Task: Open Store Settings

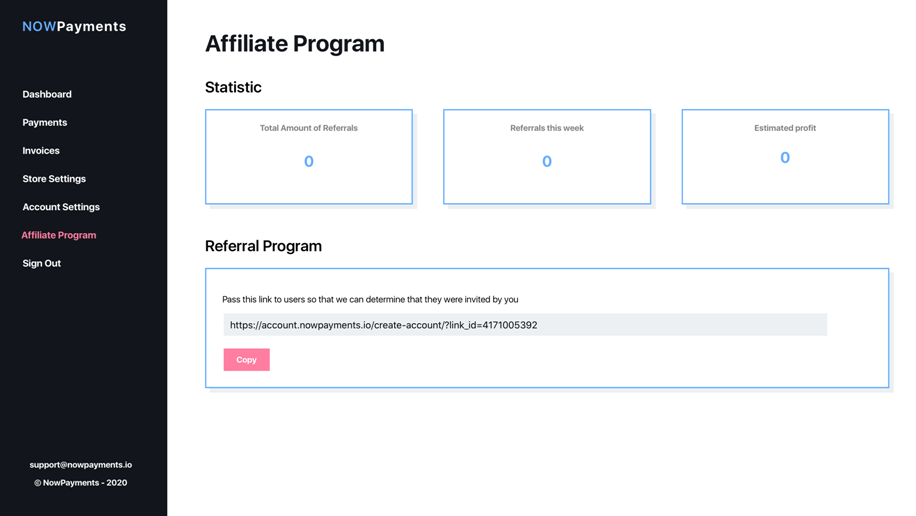Action: click(54, 178)
